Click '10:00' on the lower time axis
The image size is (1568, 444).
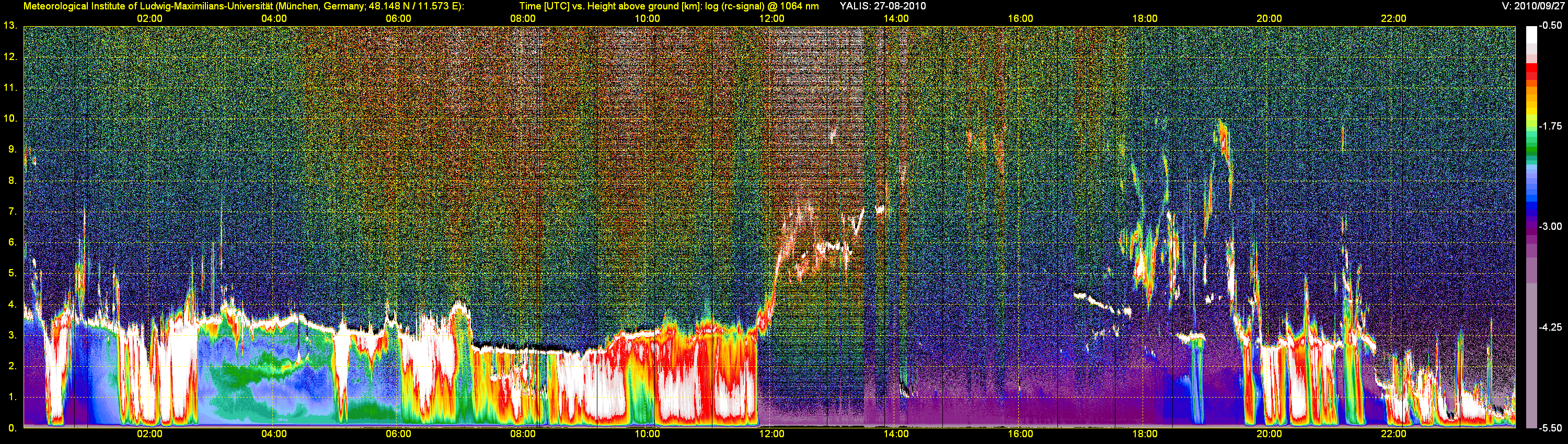tap(647, 434)
